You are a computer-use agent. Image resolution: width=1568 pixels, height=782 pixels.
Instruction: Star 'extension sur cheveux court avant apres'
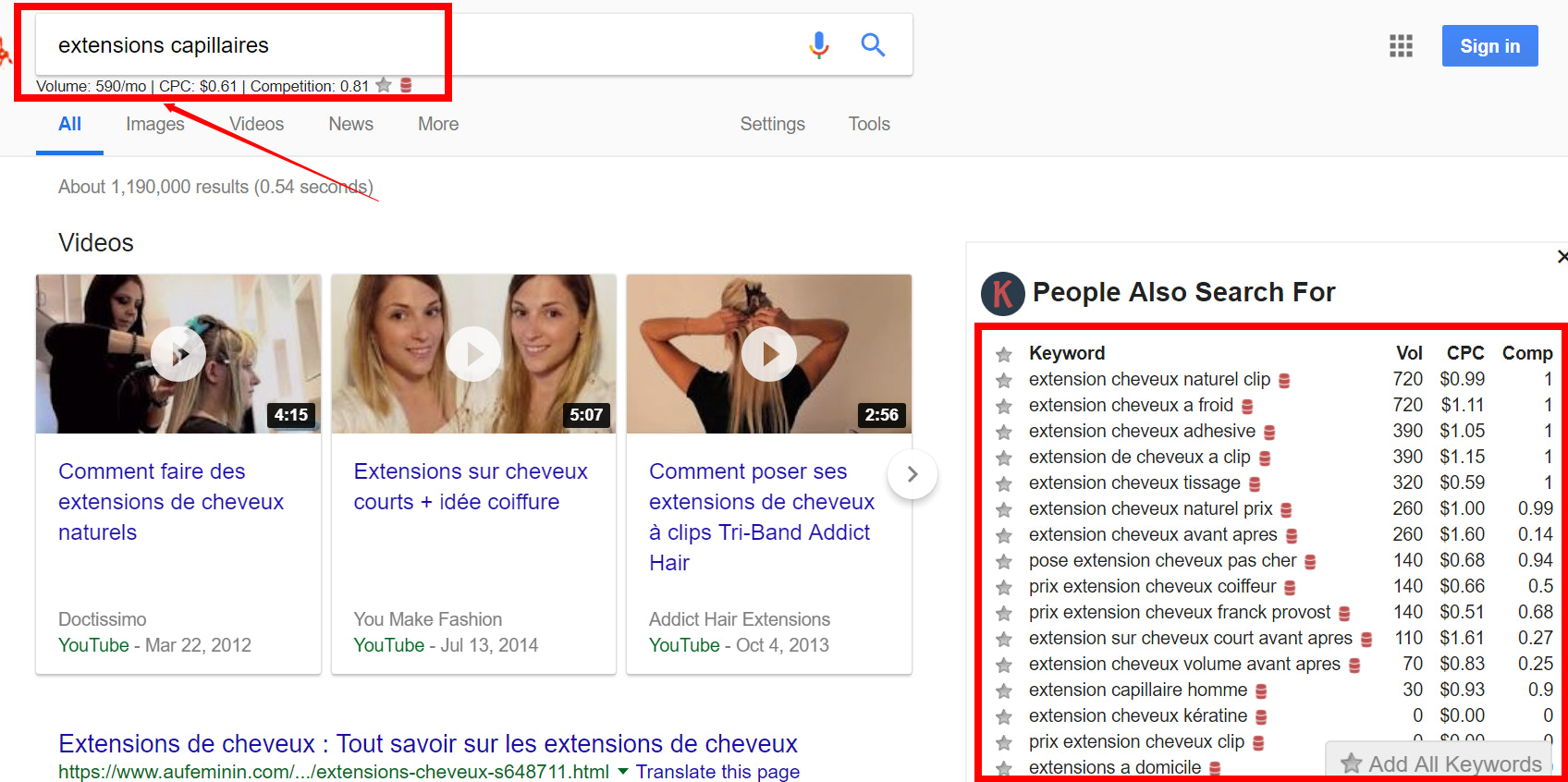tap(1003, 639)
